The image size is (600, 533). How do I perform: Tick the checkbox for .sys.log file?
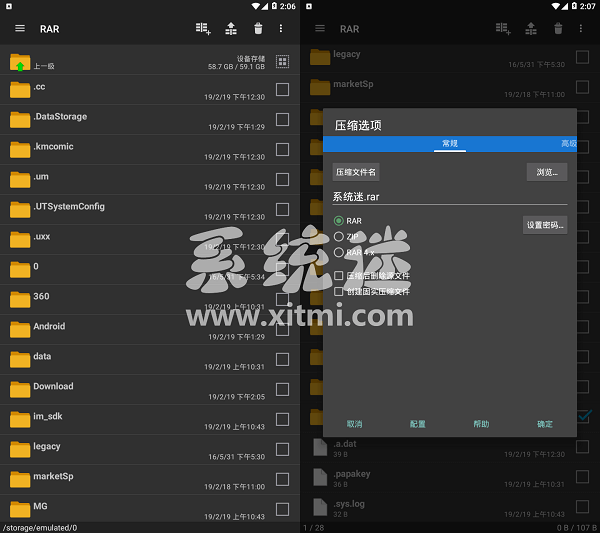(x=582, y=506)
